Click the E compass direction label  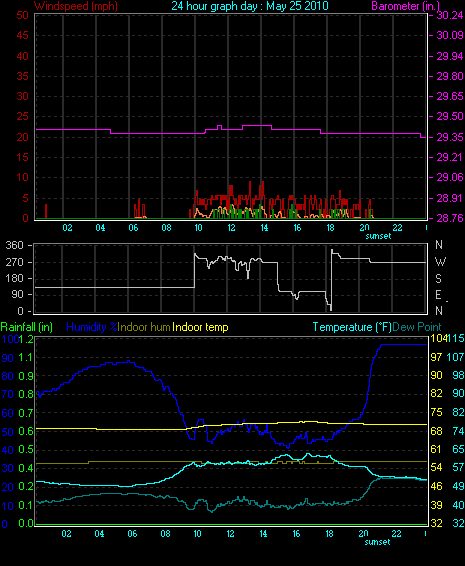[x=438, y=295]
